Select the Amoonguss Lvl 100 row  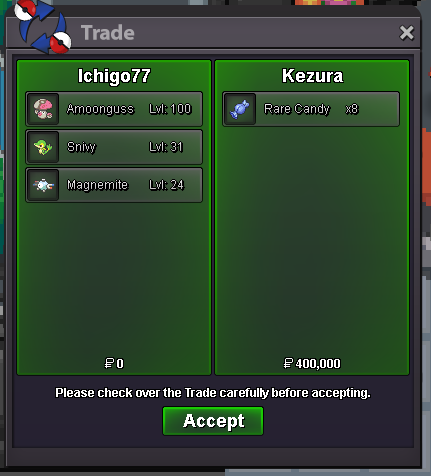114,109
